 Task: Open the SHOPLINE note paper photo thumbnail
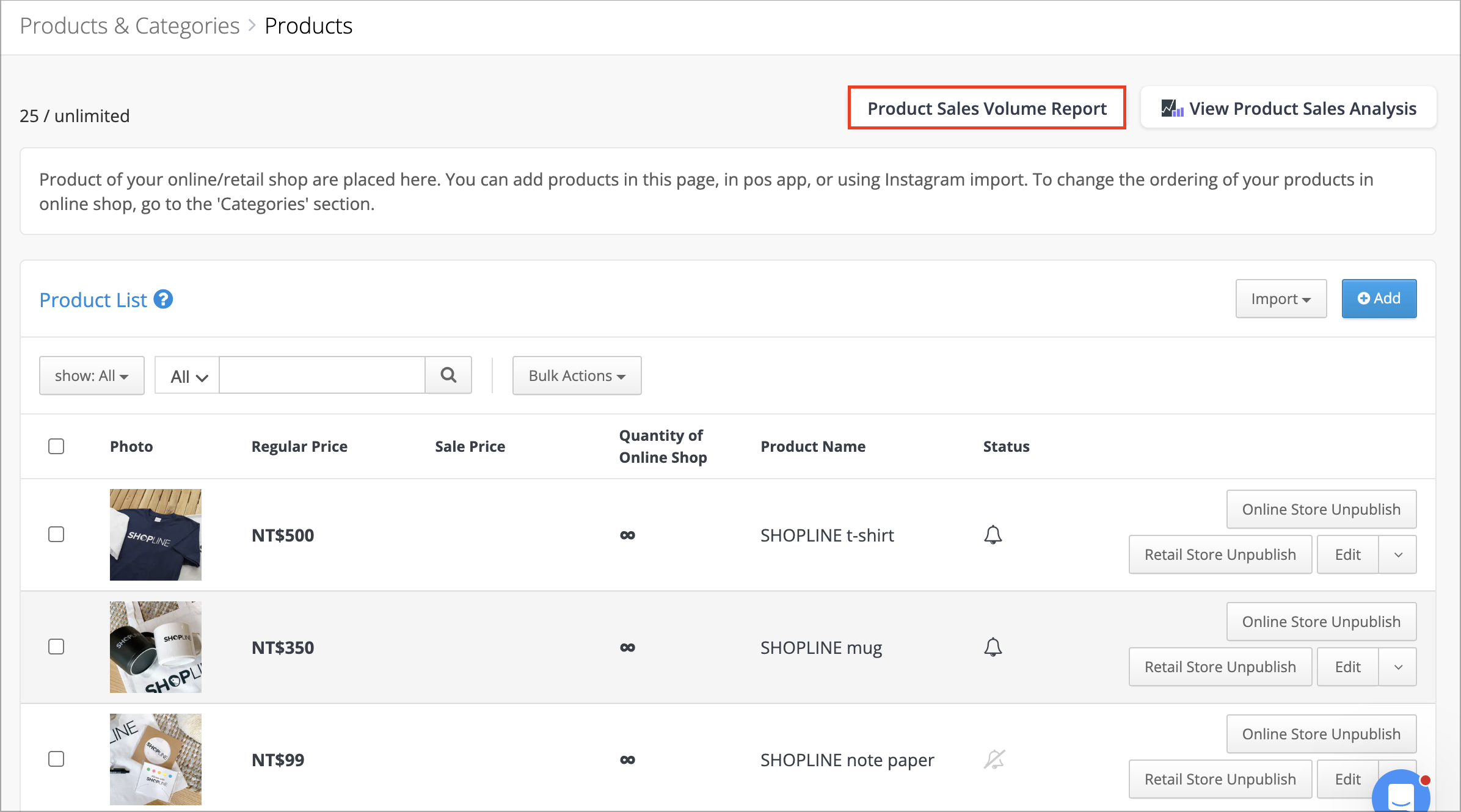[156, 759]
